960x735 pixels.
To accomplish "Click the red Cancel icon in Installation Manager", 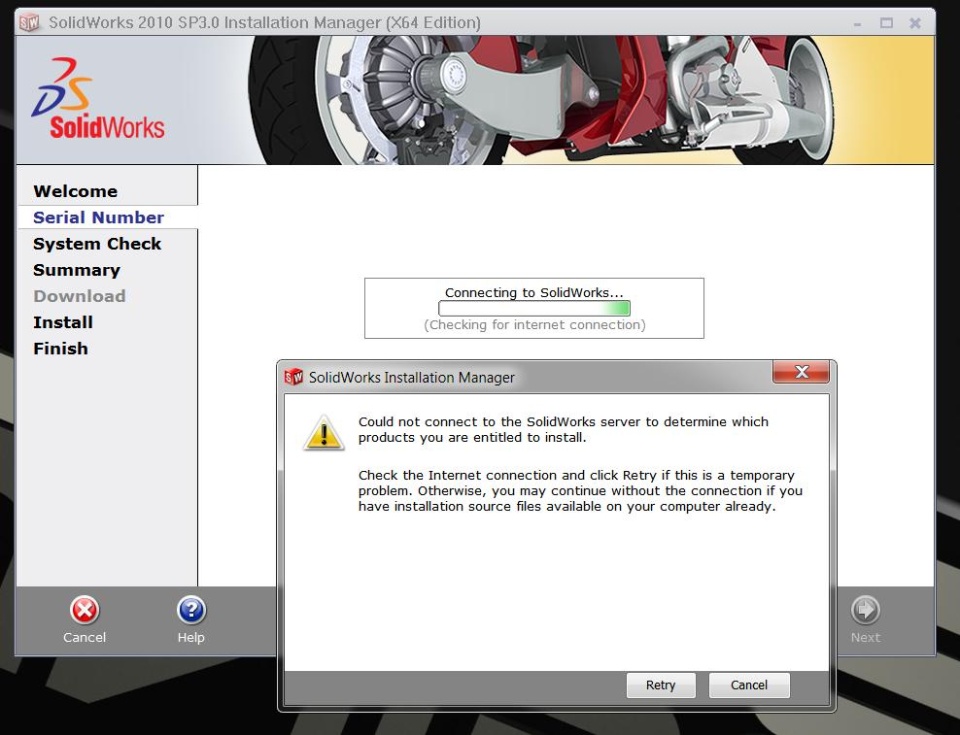I will pos(84,610).
